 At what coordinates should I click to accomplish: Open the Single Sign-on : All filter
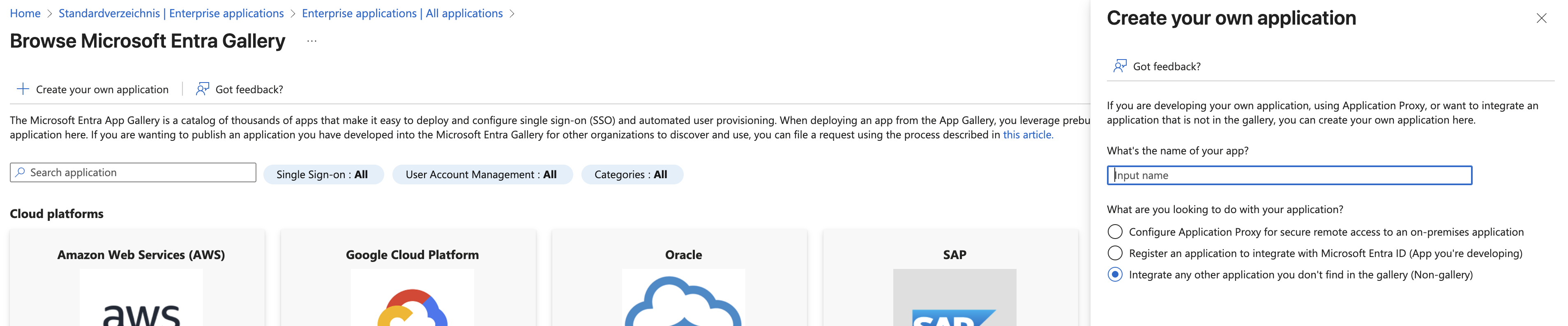click(x=323, y=174)
